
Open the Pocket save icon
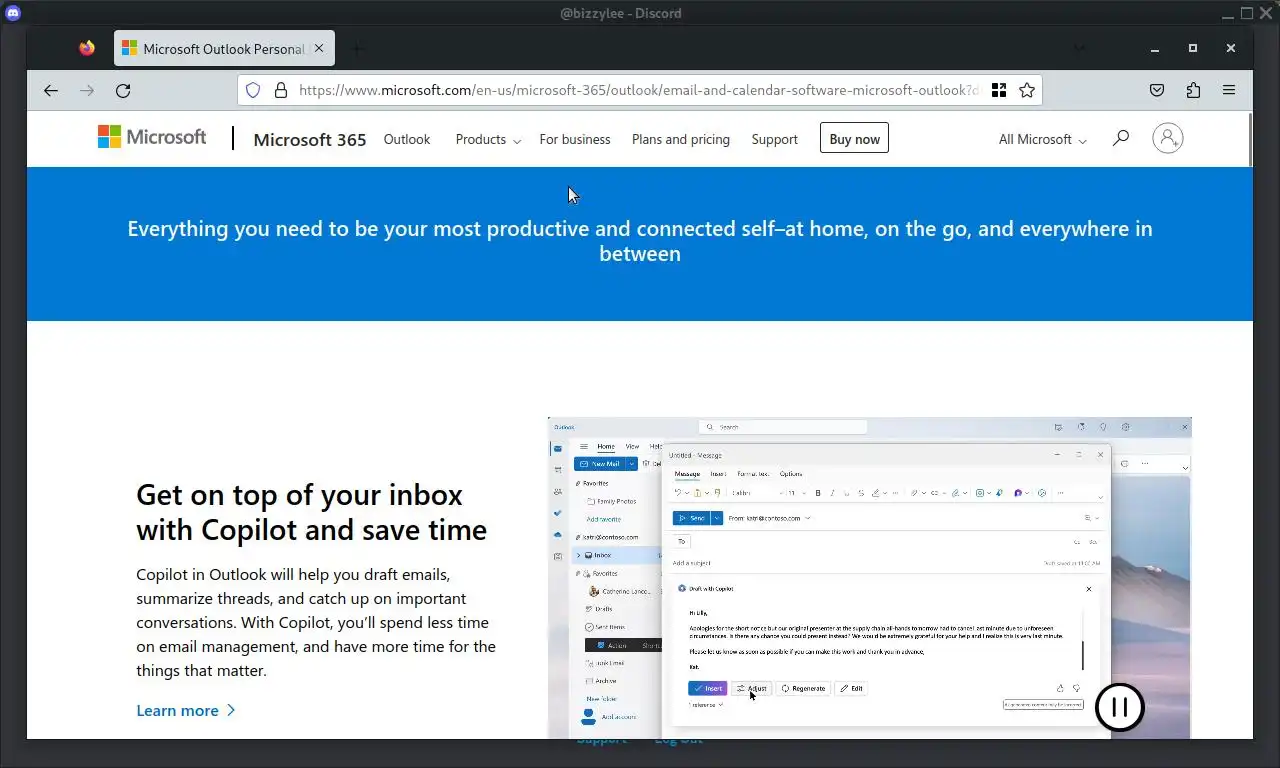click(1157, 90)
